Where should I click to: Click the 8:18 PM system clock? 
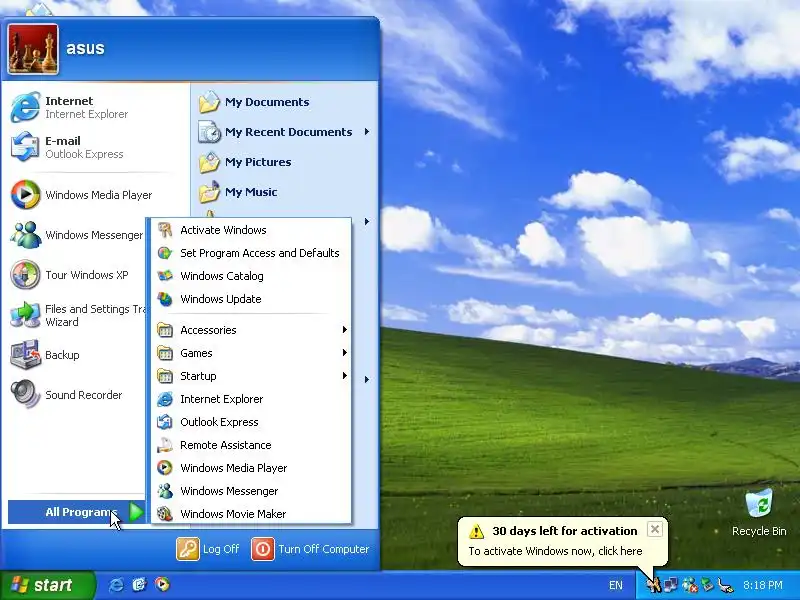coord(763,585)
